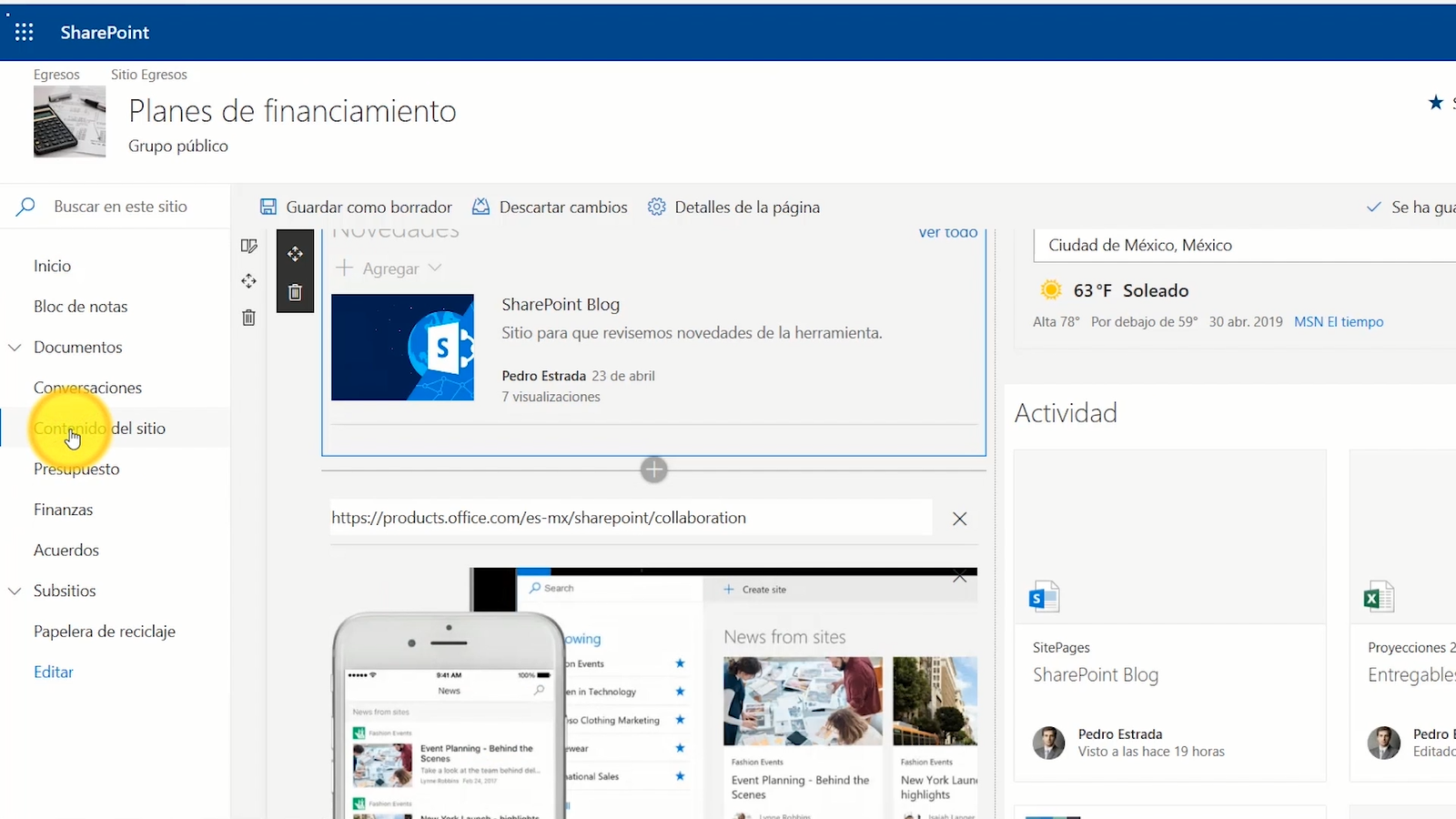The height and width of the screenshot is (819, 1456).
Task: Click the search magnifier icon
Action: tap(25, 207)
